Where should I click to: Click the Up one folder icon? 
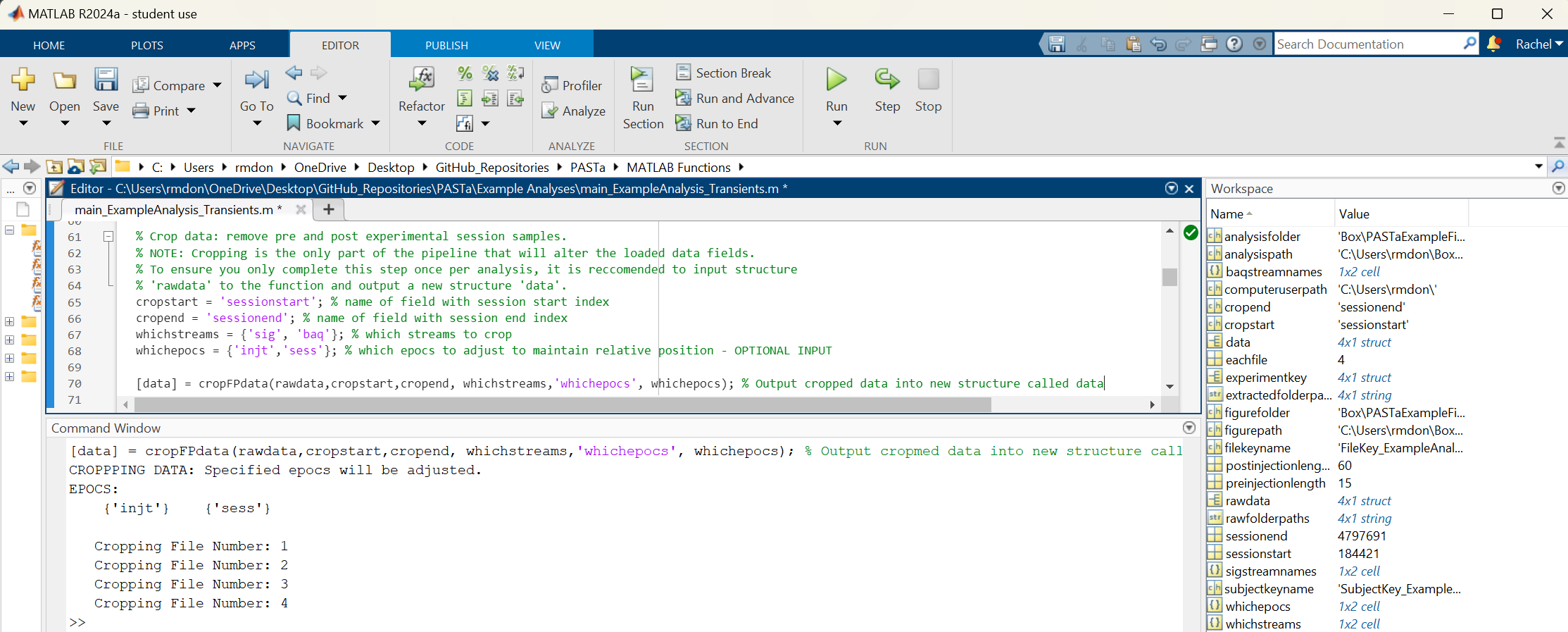(x=54, y=167)
